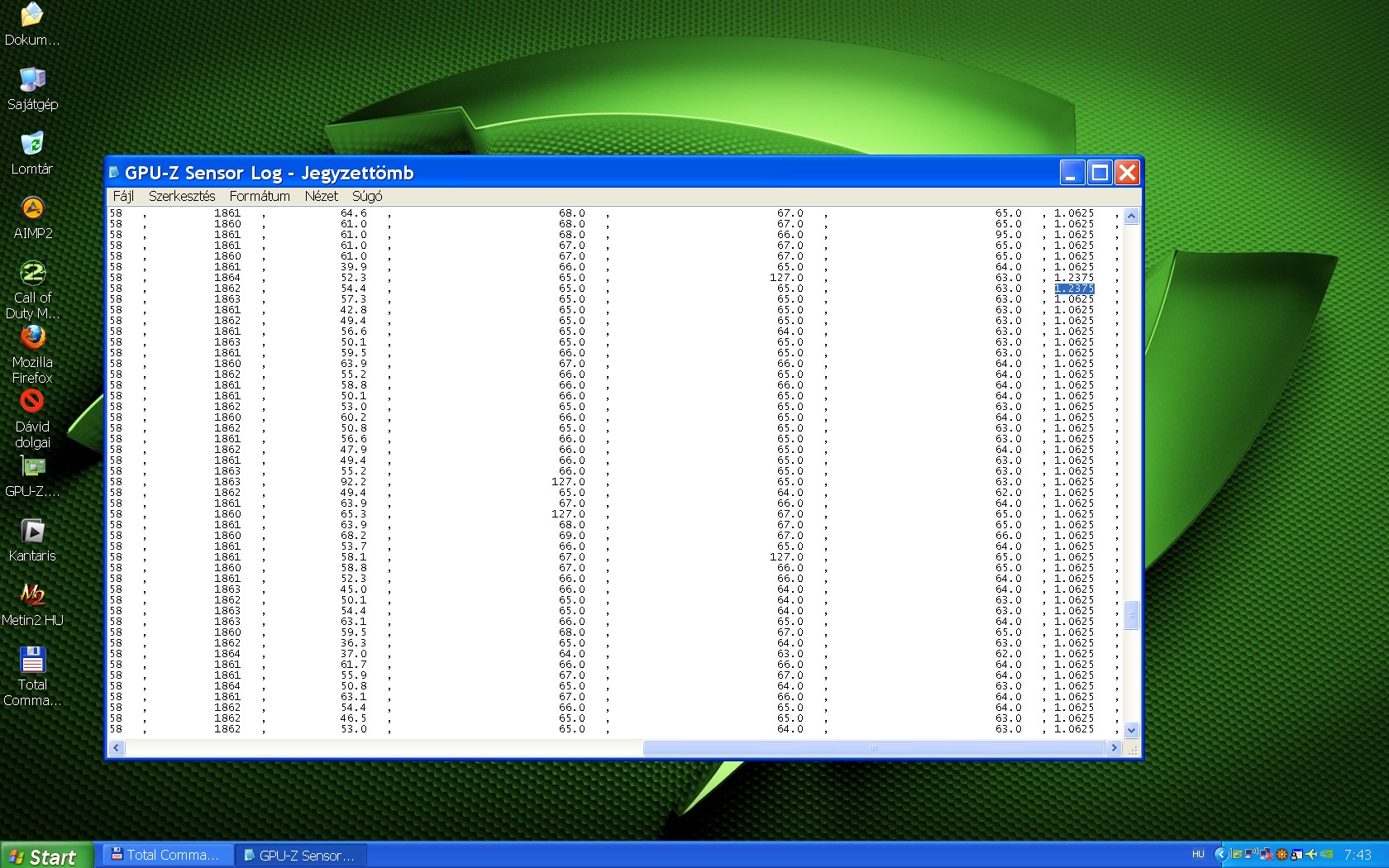Select the AIMP2 desktop icon
The width and height of the screenshot is (1389, 868).
32,217
